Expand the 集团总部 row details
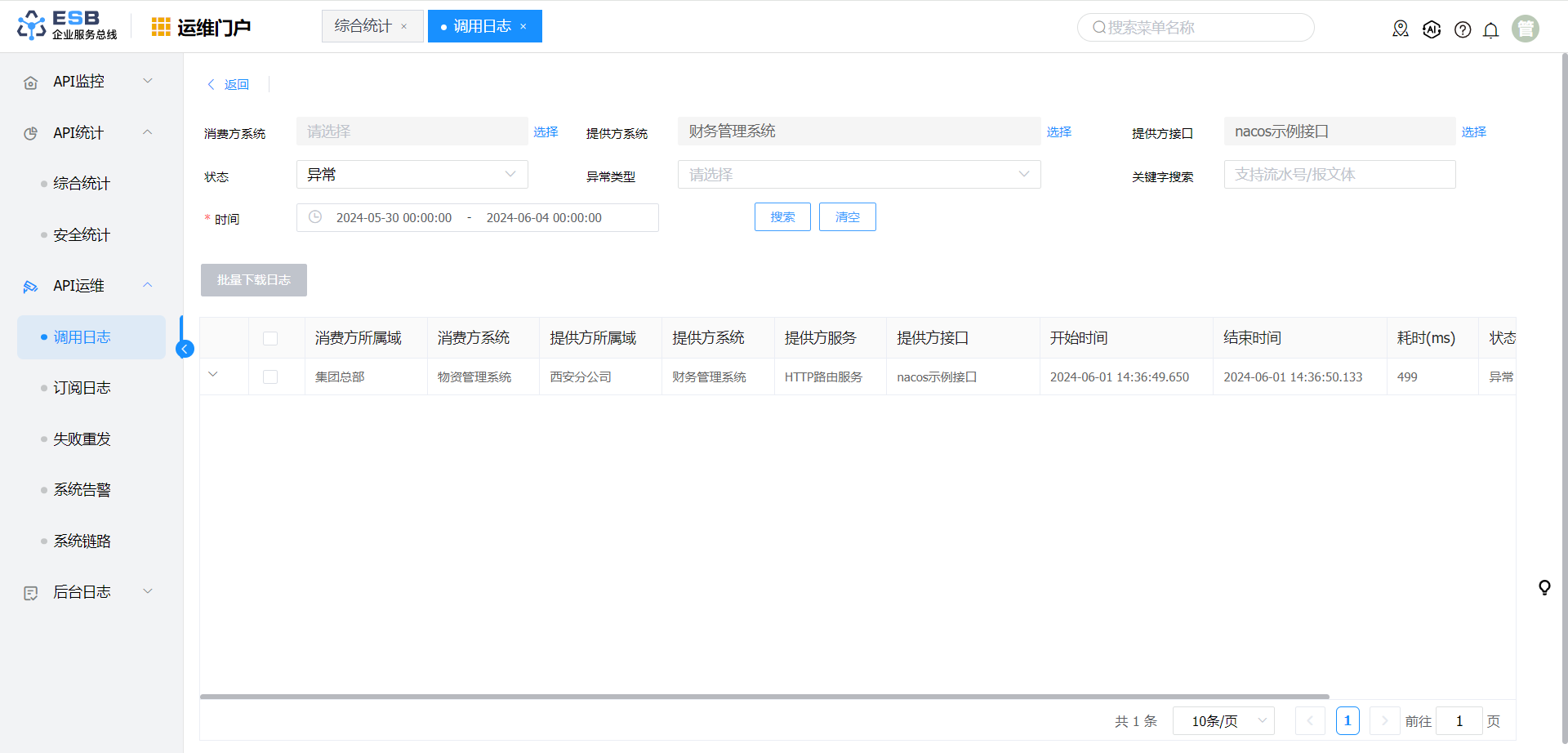The height and width of the screenshot is (753, 1568). click(213, 374)
